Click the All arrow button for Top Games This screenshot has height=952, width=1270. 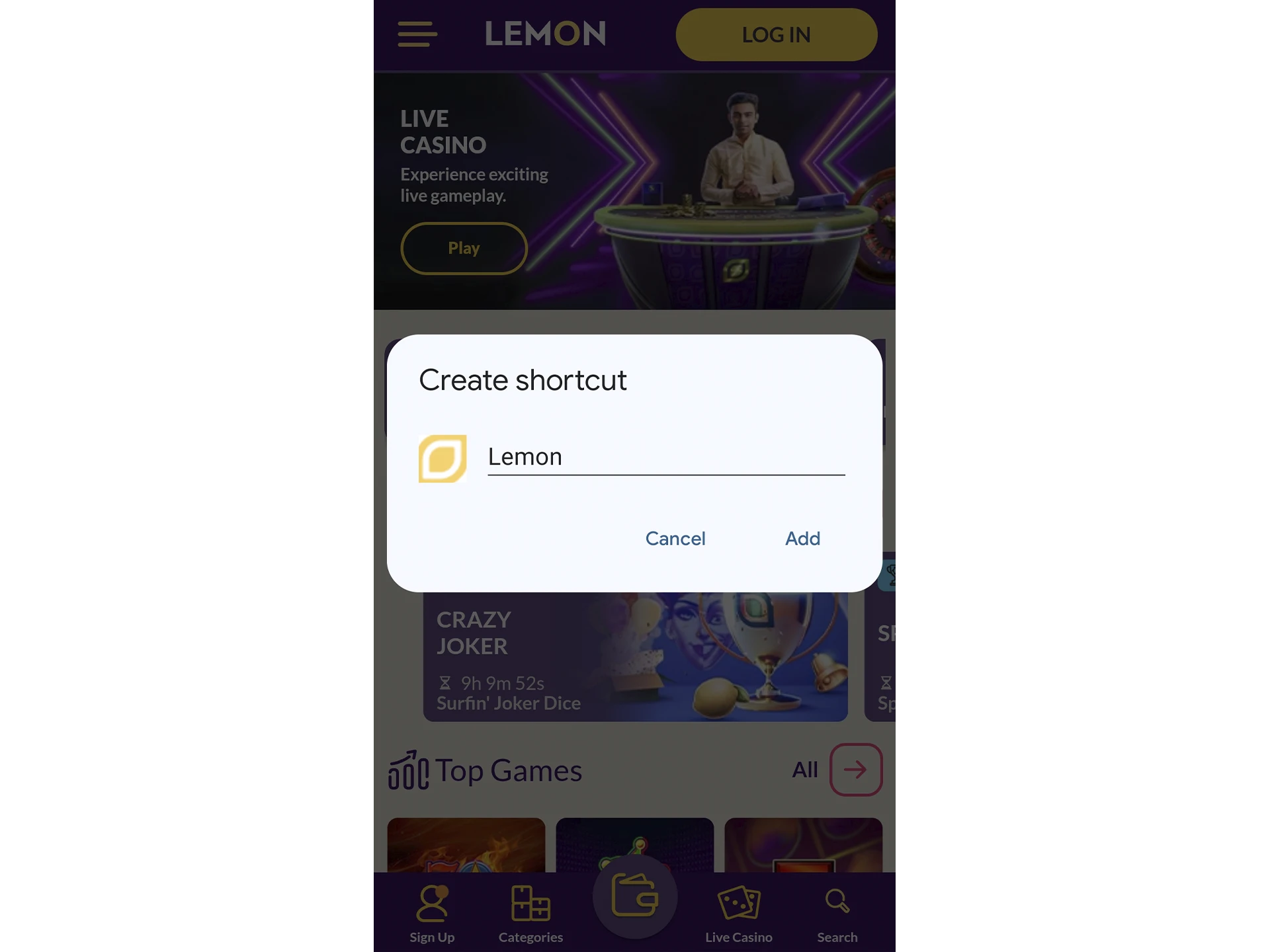click(x=855, y=769)
